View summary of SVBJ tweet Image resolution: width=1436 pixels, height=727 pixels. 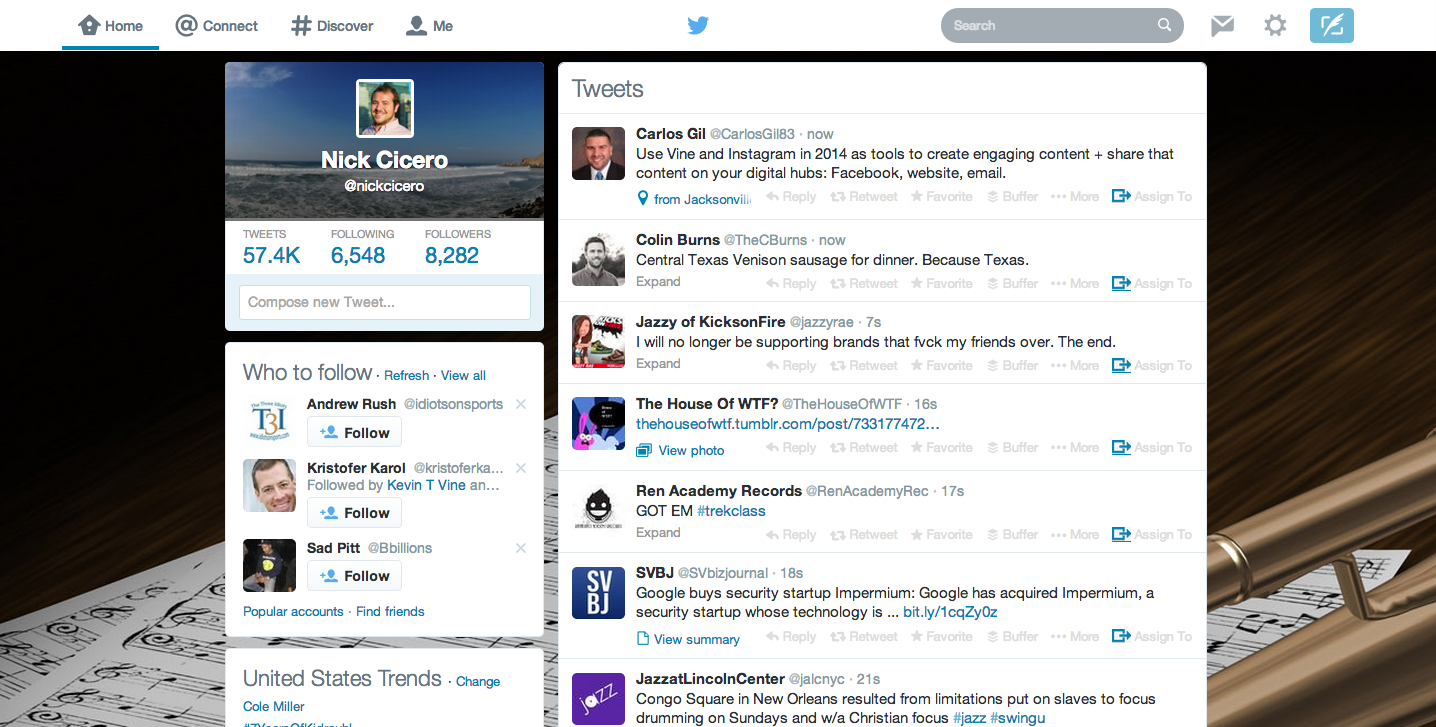(688, 640)
